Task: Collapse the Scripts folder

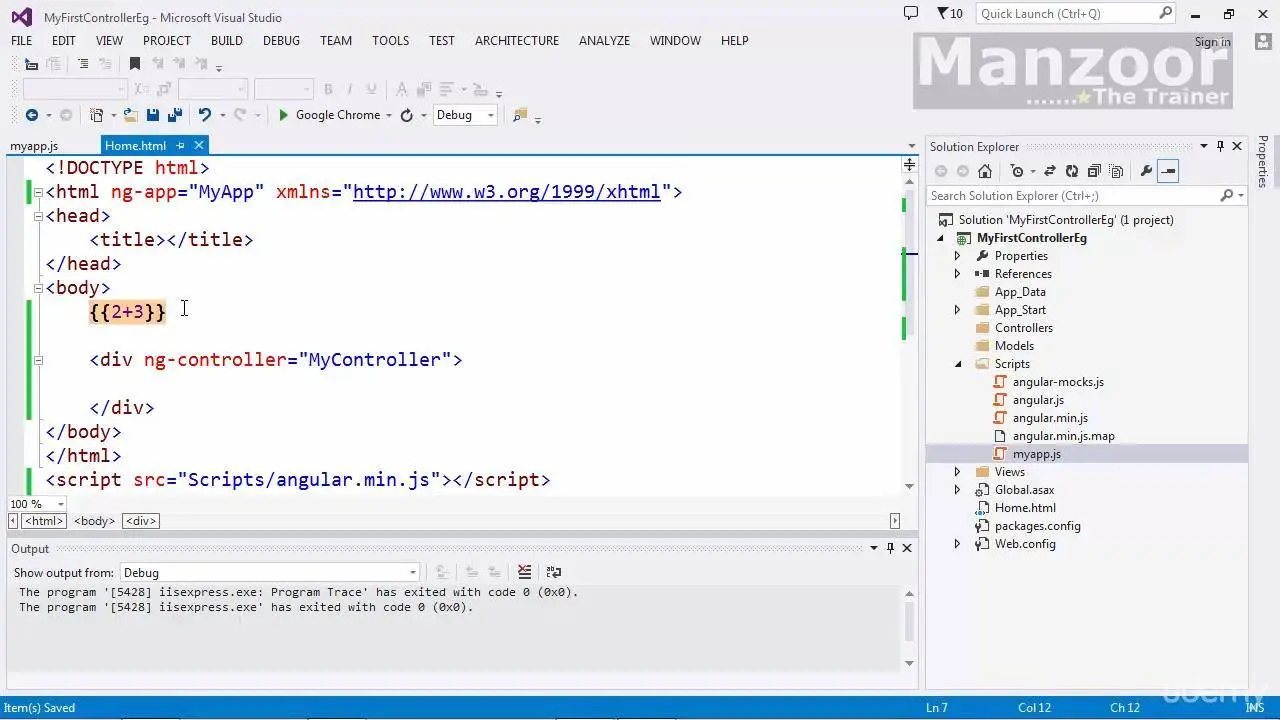Action: pos(957,364)
